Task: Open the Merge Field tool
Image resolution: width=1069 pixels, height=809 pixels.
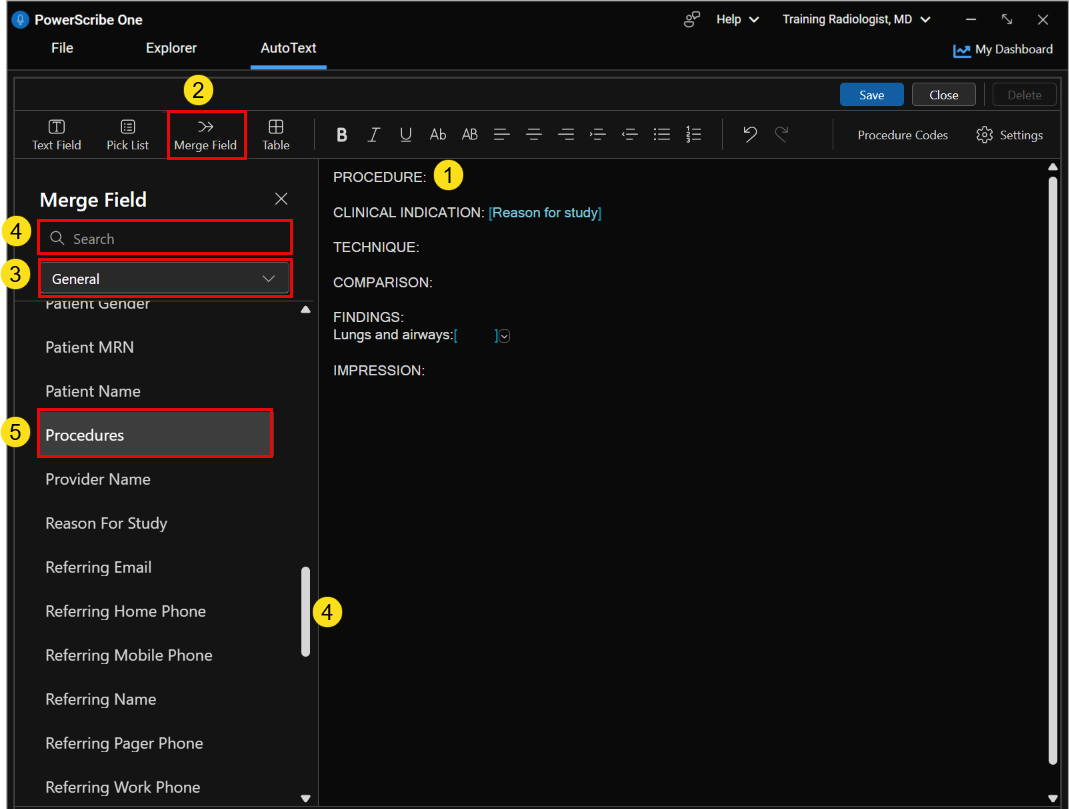Action: pos(205,135)
